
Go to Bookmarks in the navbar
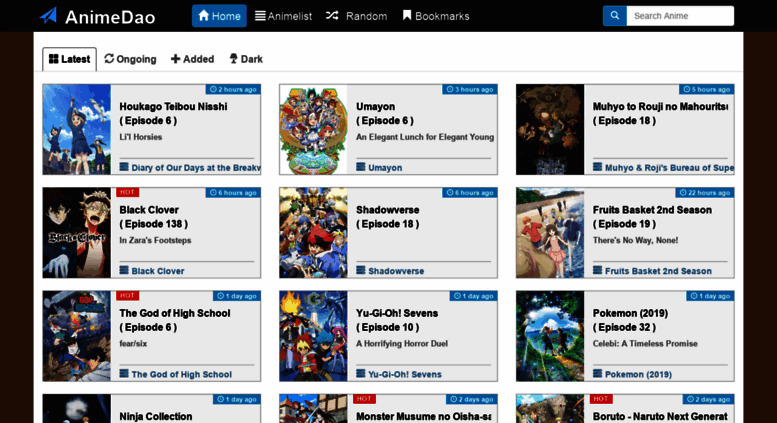[435, 16]
